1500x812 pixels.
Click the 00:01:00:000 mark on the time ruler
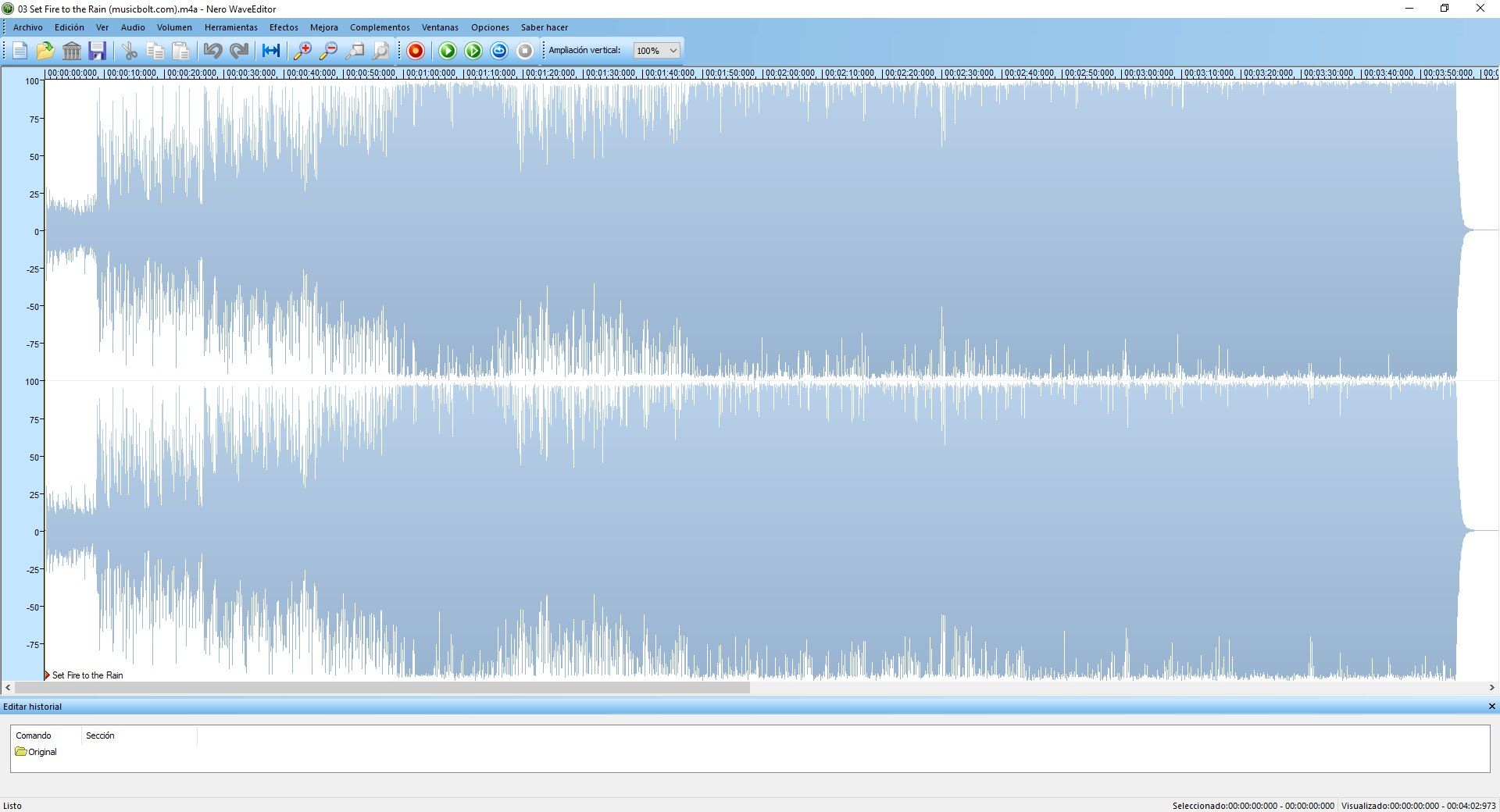[x=430, y=73]
